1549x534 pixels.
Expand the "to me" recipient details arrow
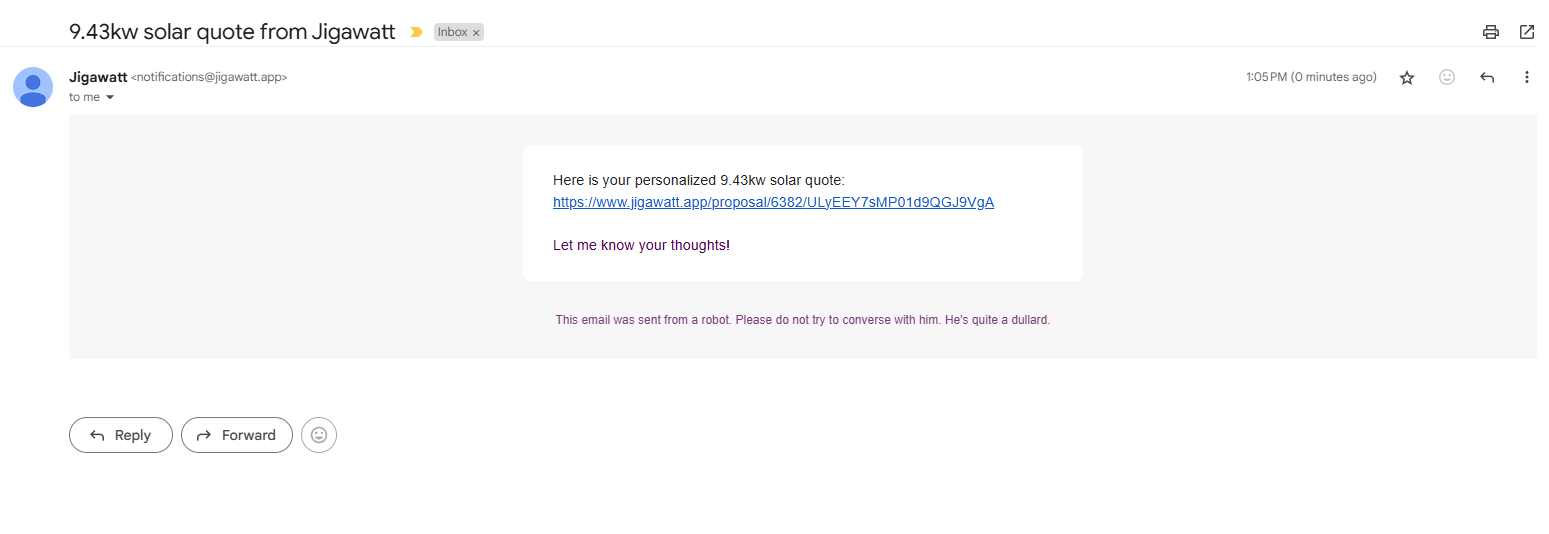pyautogui.click(x=109, y=97)
